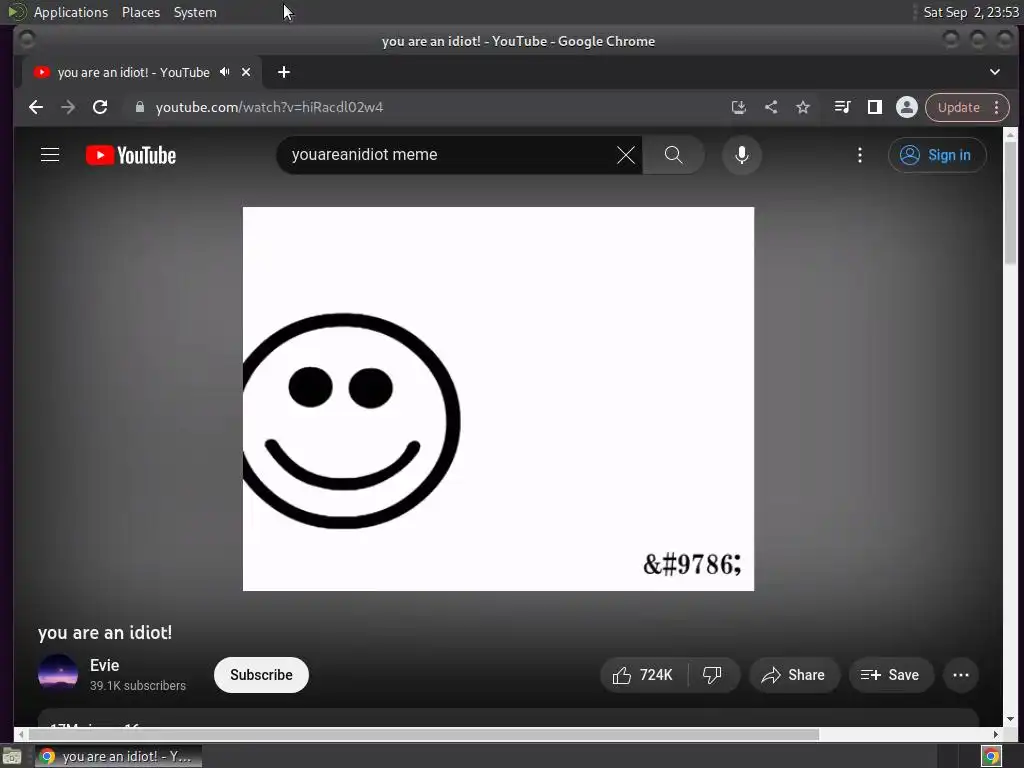
Task: Clear the search box with X
Action: tap(626, 155)
